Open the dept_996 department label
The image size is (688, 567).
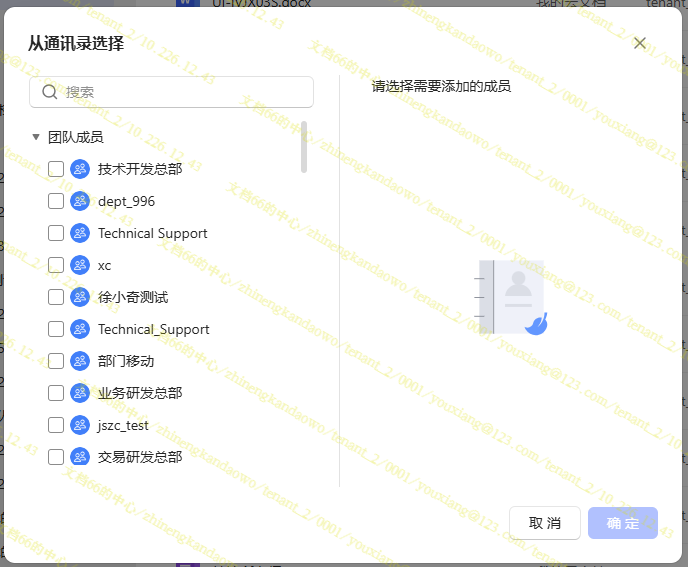coord(126,201)
